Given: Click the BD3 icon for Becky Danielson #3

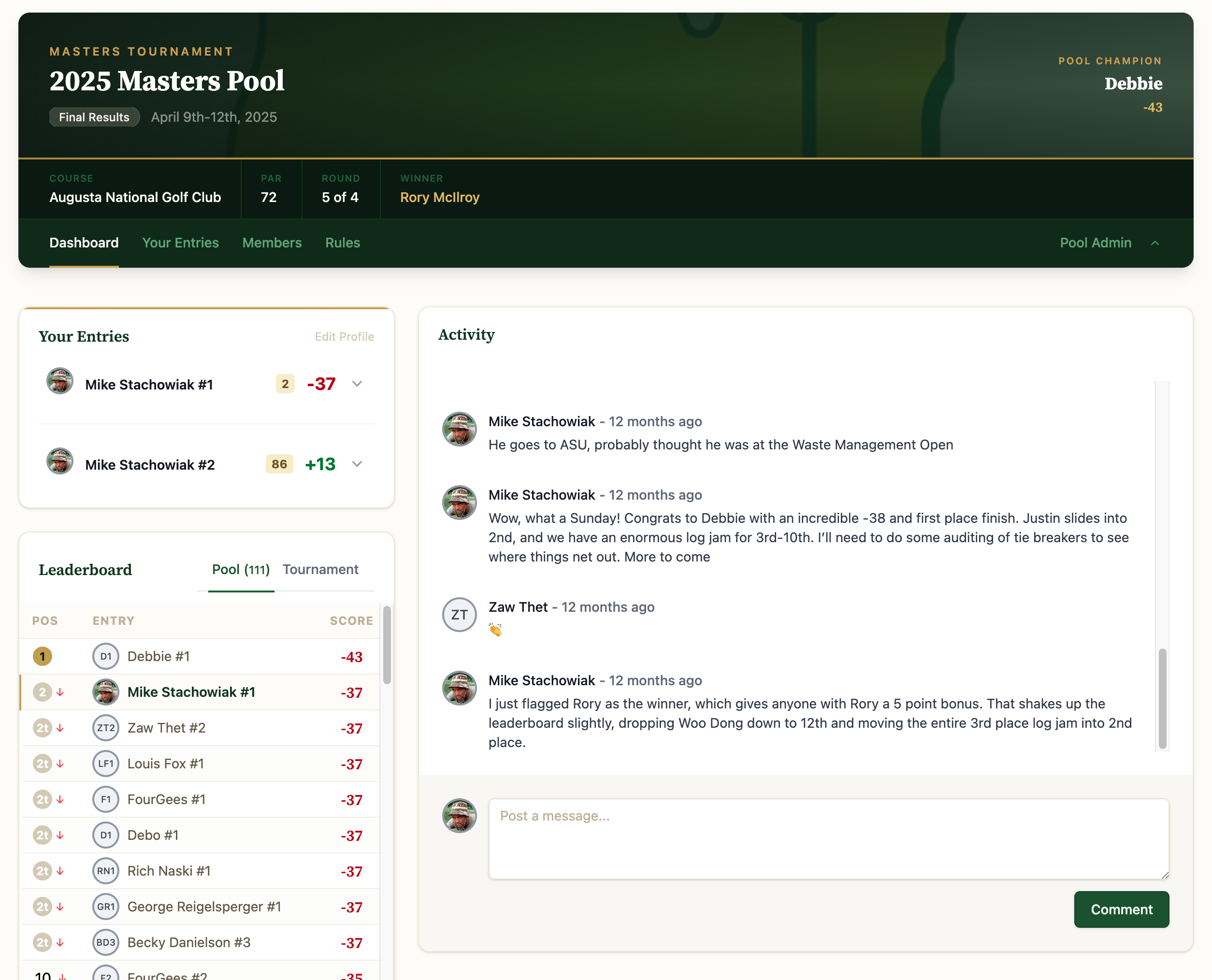Looking at the screenshot, I should tap(105, 942).
